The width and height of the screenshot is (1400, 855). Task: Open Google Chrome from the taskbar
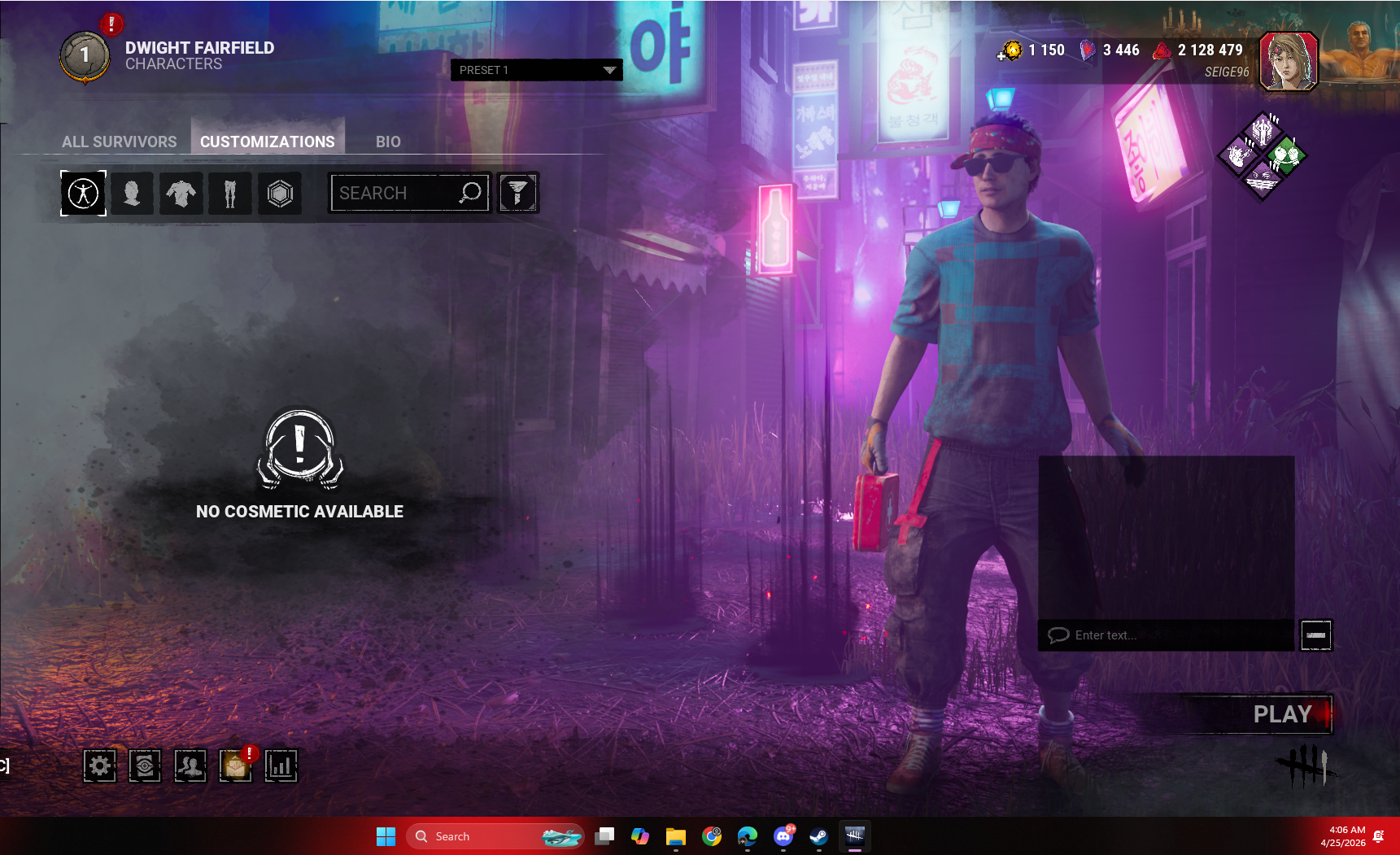point(712,835)
